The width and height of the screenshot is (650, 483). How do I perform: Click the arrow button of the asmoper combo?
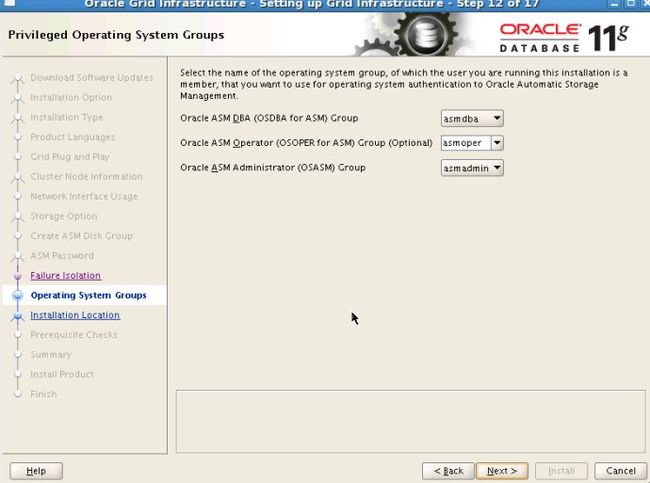(497, 143)
